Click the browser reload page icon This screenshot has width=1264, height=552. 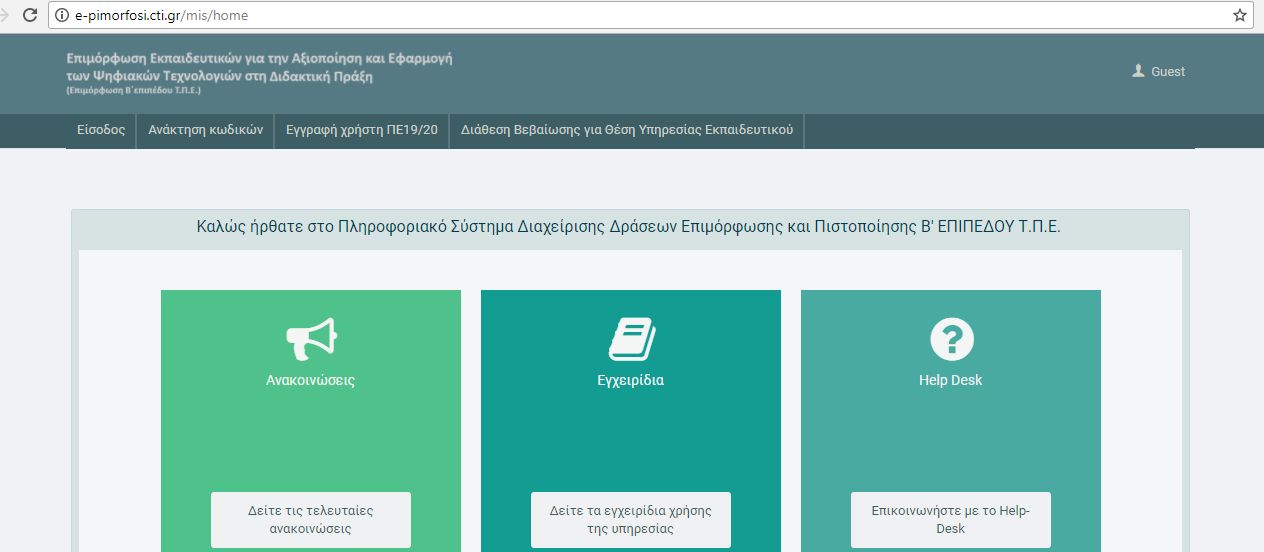30,15
